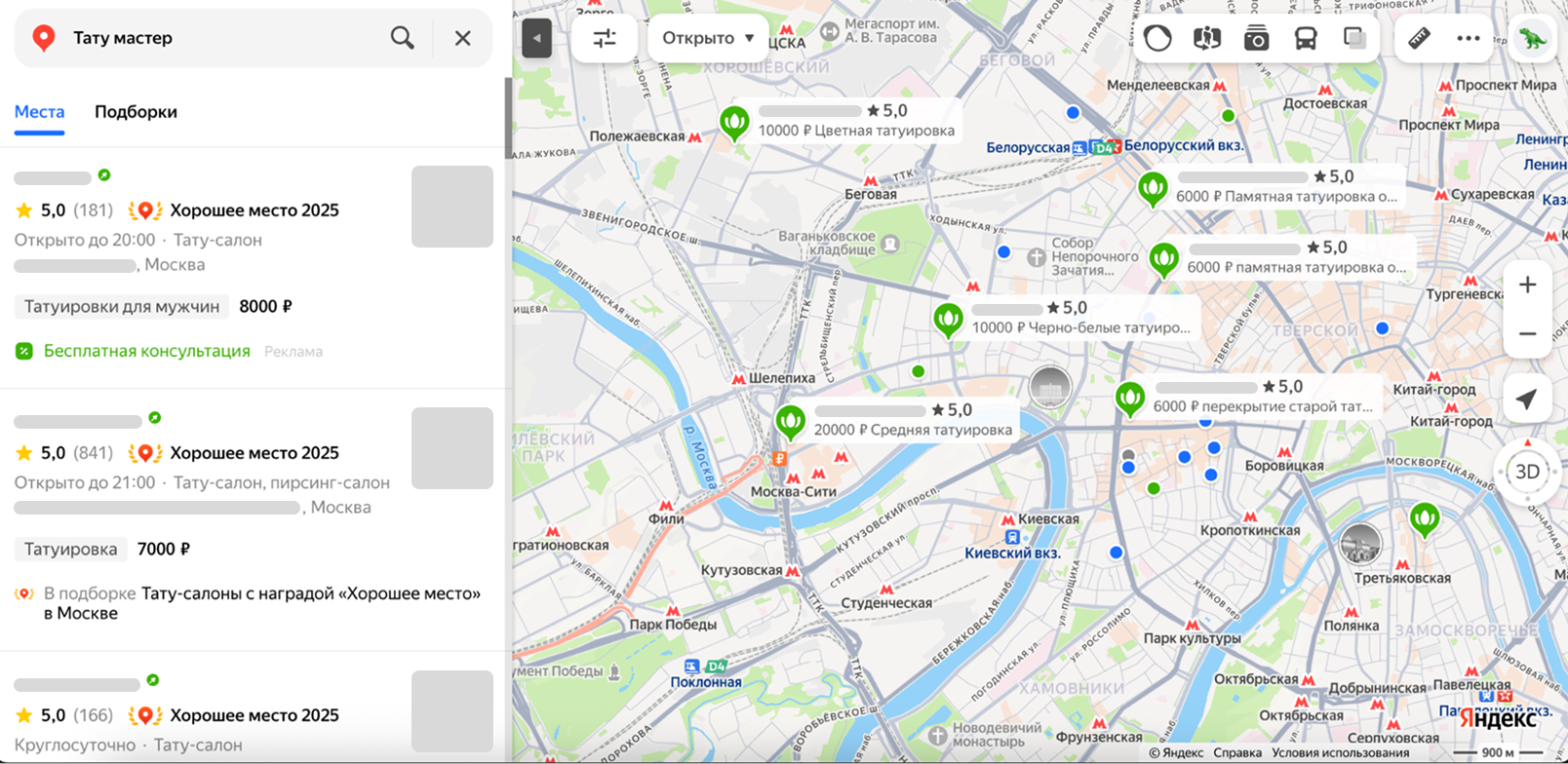Viewport: 1568px width, 764px height.
Task: Open the map layers icon
Action: pos(1354,38)
